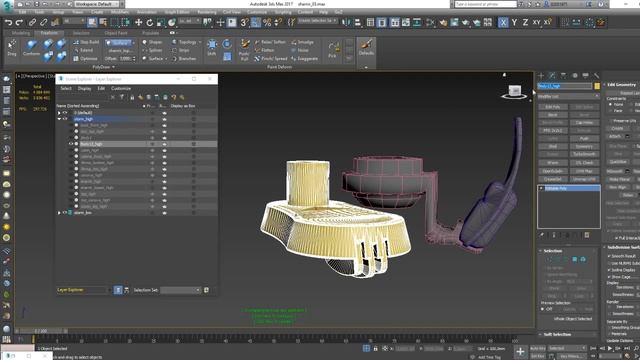Toggle Smooth Result checkbox
This screenshot has height=360, width=640.
coord(609,256)
